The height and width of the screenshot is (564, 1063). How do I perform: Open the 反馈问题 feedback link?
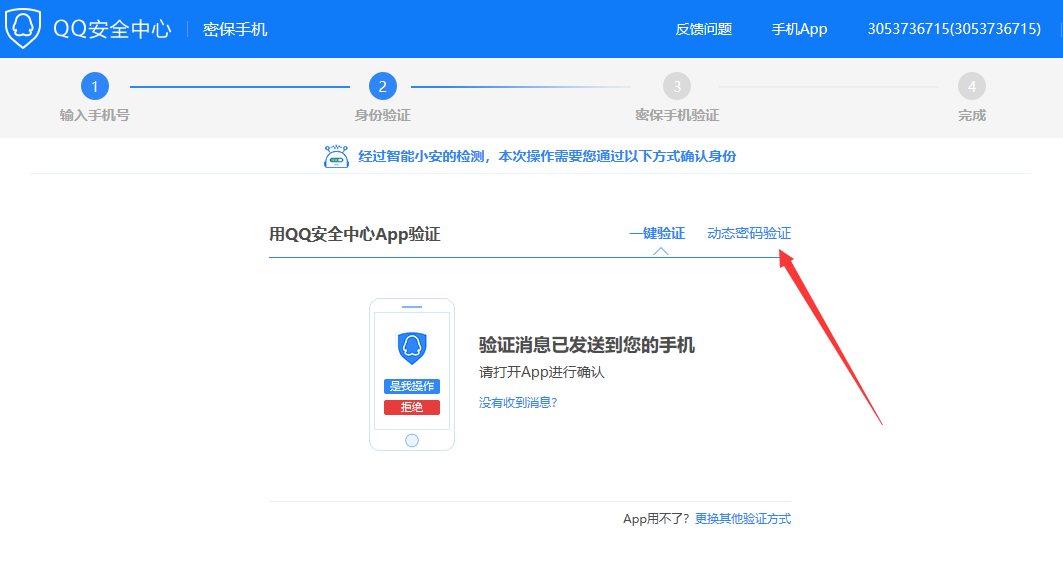coord(703,29)
